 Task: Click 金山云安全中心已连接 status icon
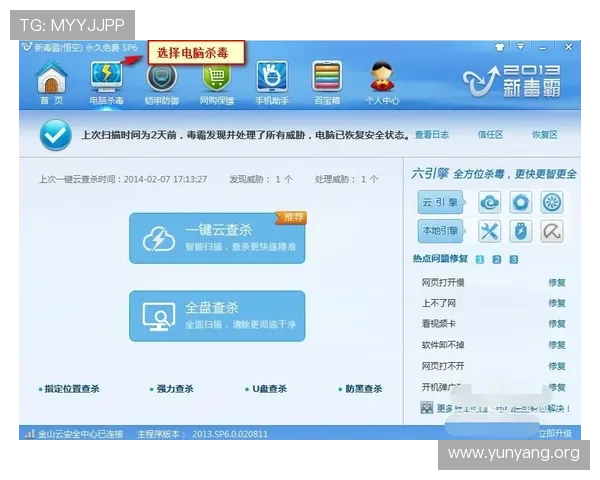tap(29, 434)
